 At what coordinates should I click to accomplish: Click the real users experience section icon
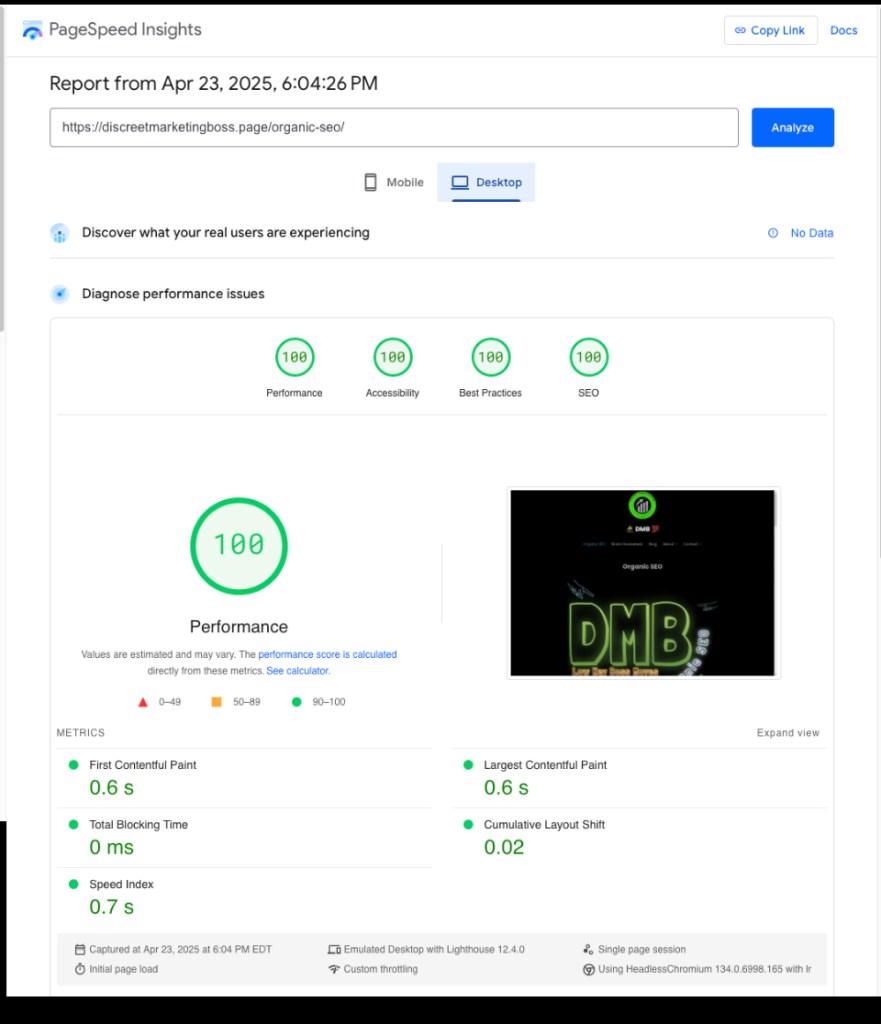[x=59, y=232]
